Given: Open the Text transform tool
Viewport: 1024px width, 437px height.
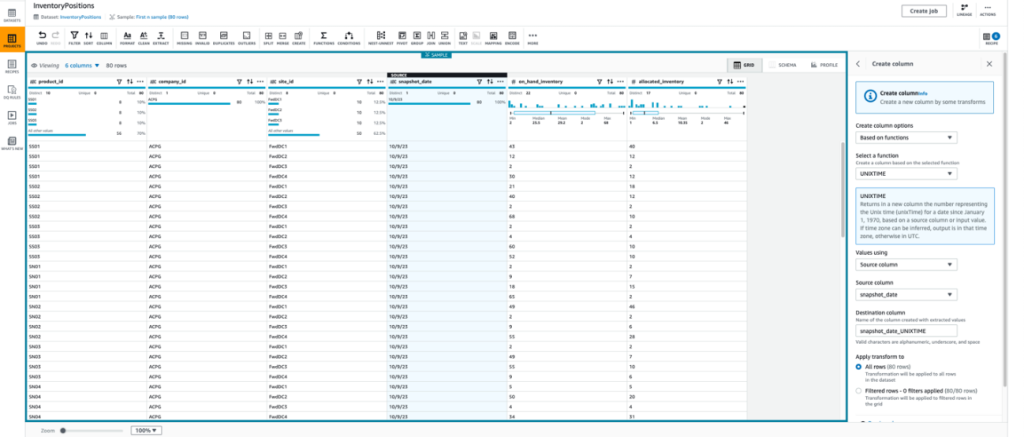Looking at the screenshot, I should (463, 37).
